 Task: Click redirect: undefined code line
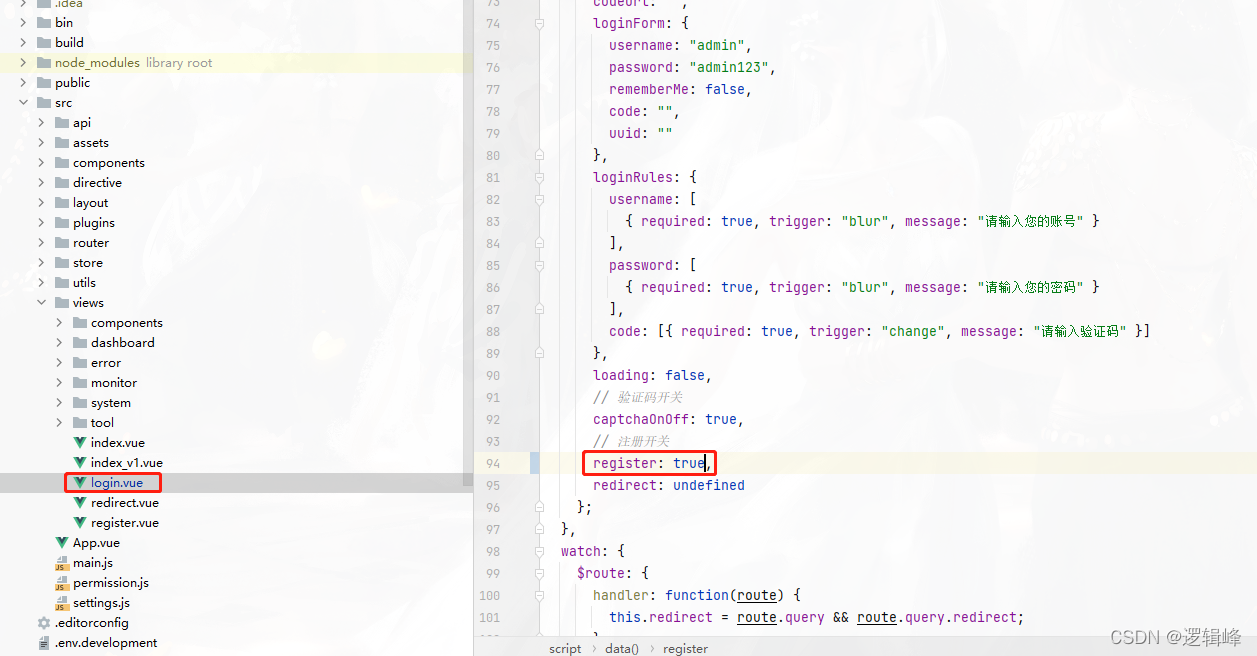(x=669, y=485)
